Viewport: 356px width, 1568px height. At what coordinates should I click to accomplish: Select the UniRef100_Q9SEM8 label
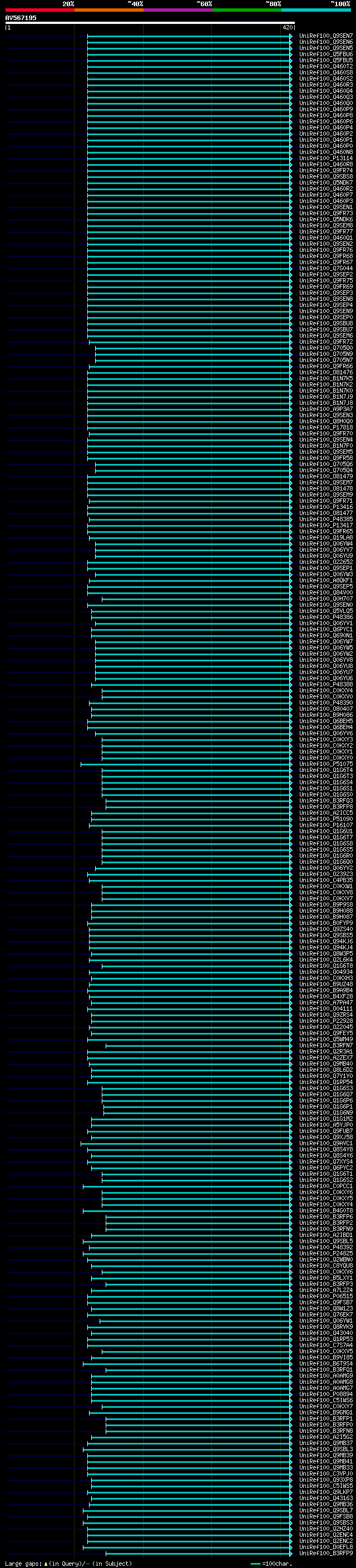click(326, 225)
